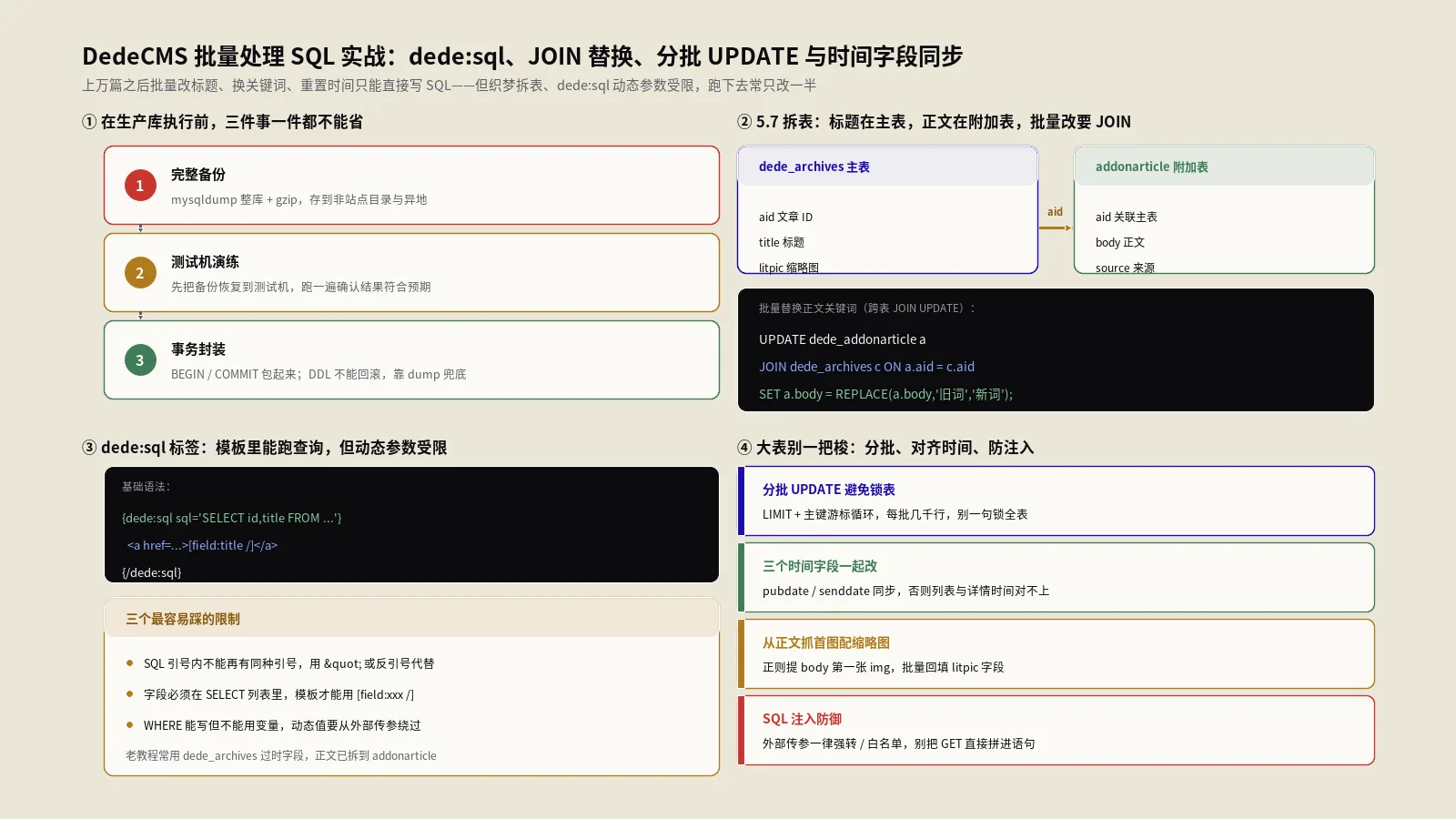Viewport: 1456px width, 819px height.
Task: Click the 三个最容易踩的限制 panel header
Action: click(x=411, y=619)
